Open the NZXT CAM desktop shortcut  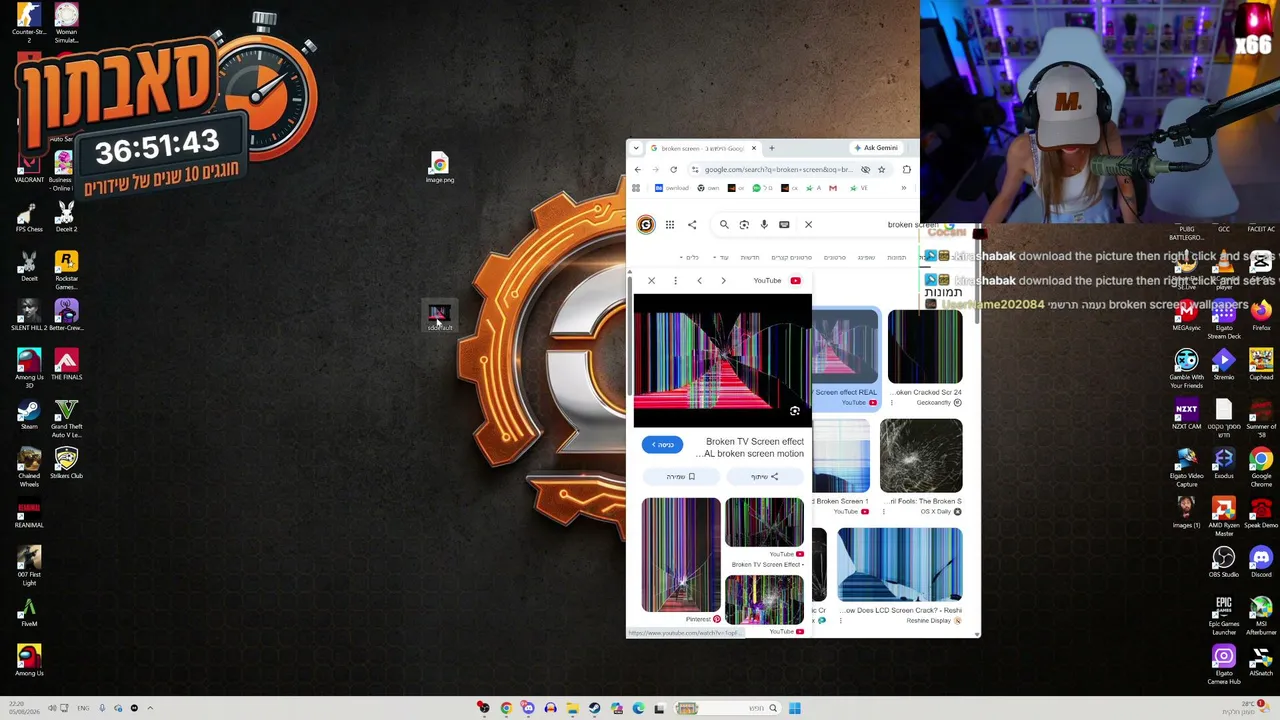[x=1187, y=414]
